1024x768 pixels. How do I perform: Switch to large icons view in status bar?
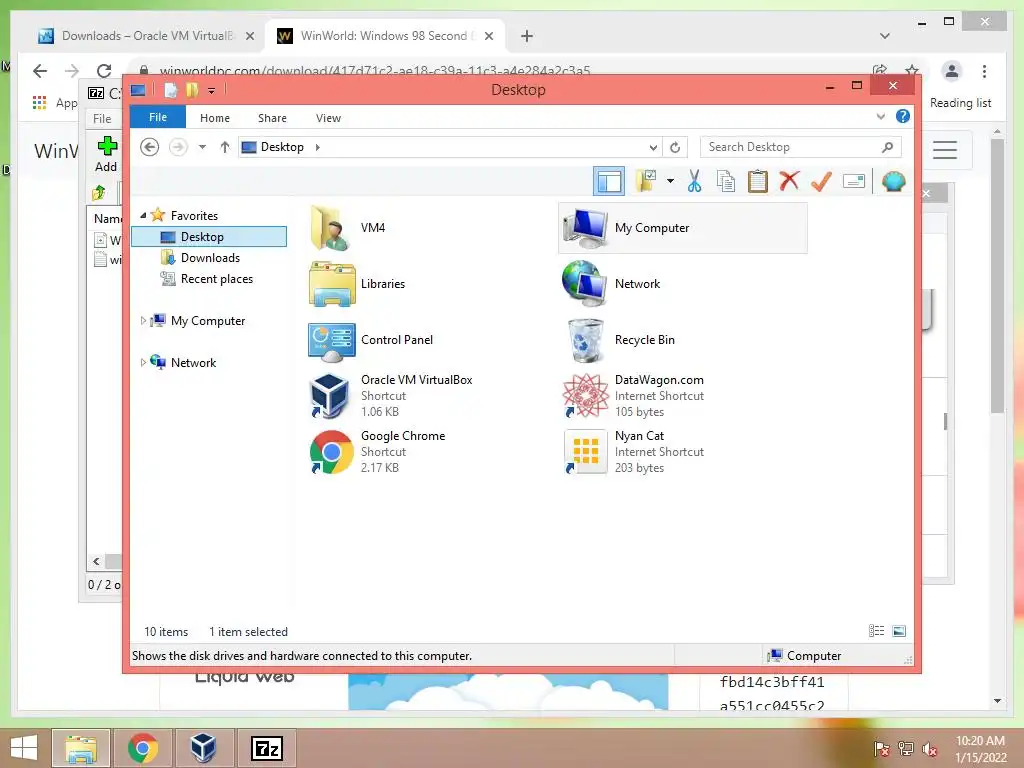(x=899, y=631)
